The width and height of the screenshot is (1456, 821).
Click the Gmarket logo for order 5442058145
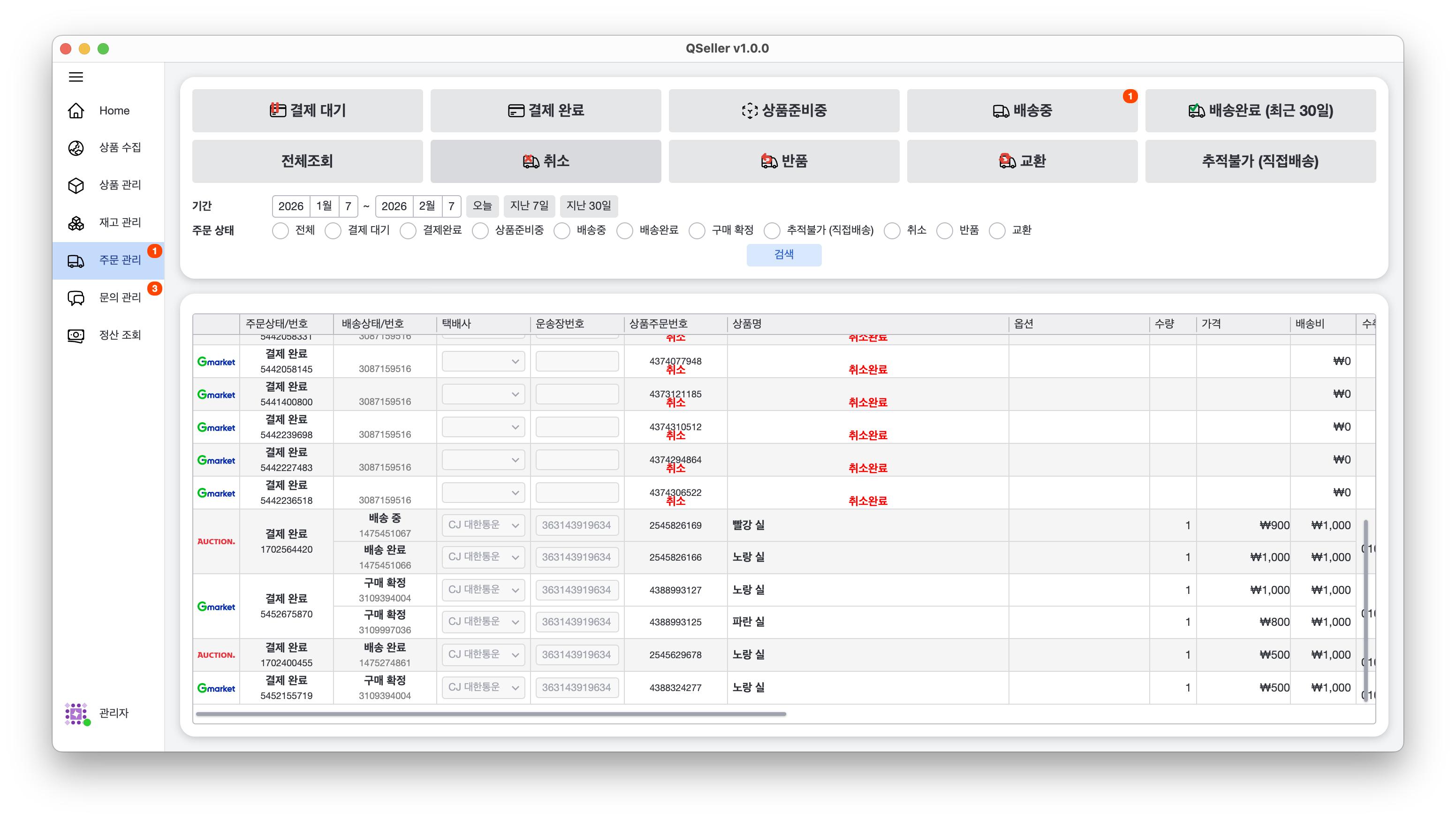coord(216,361)
